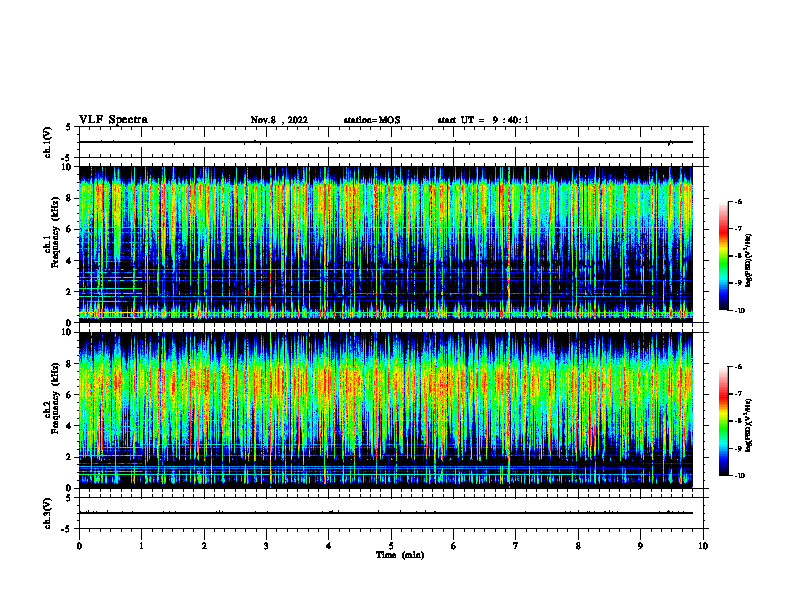Click the time axis tick label "3"
The width and height of the screenshot is (792, 612).
[266, 546]
